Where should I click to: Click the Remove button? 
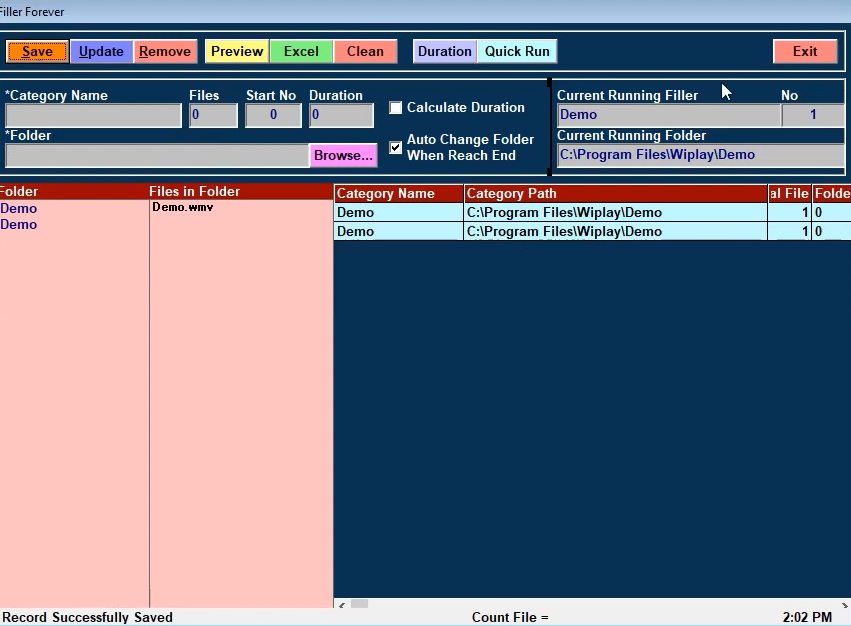(x=165, y=52)
